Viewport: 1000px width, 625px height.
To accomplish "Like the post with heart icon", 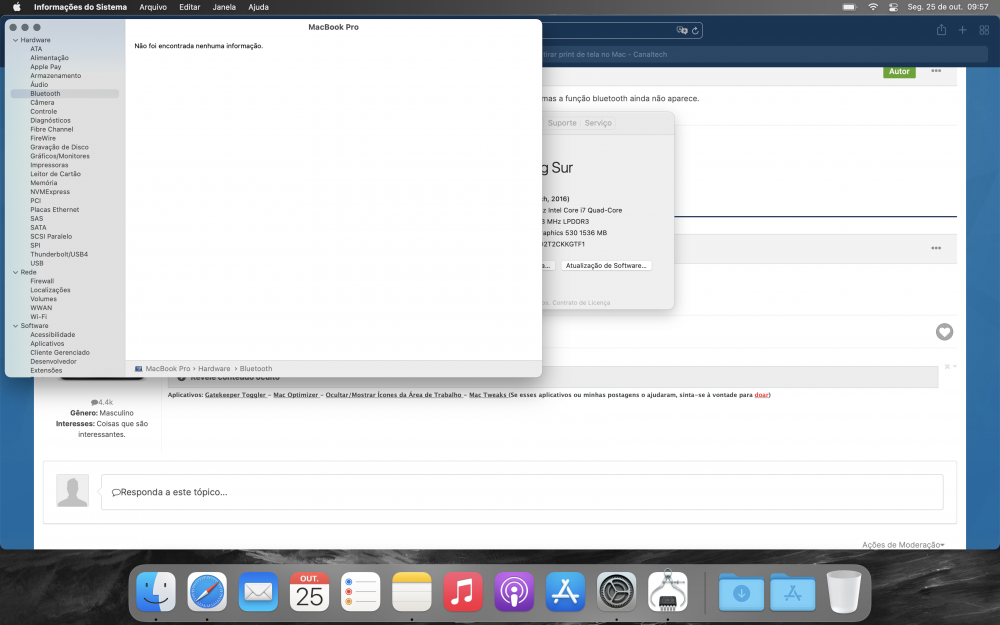I will [945, 332].
